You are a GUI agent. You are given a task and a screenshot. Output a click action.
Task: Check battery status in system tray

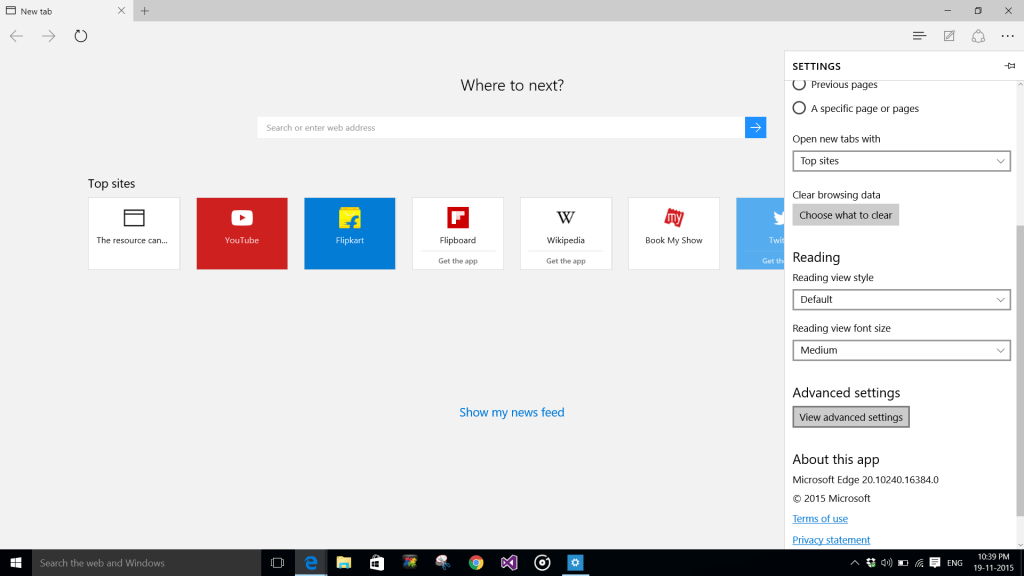click(x=903, y=562)
